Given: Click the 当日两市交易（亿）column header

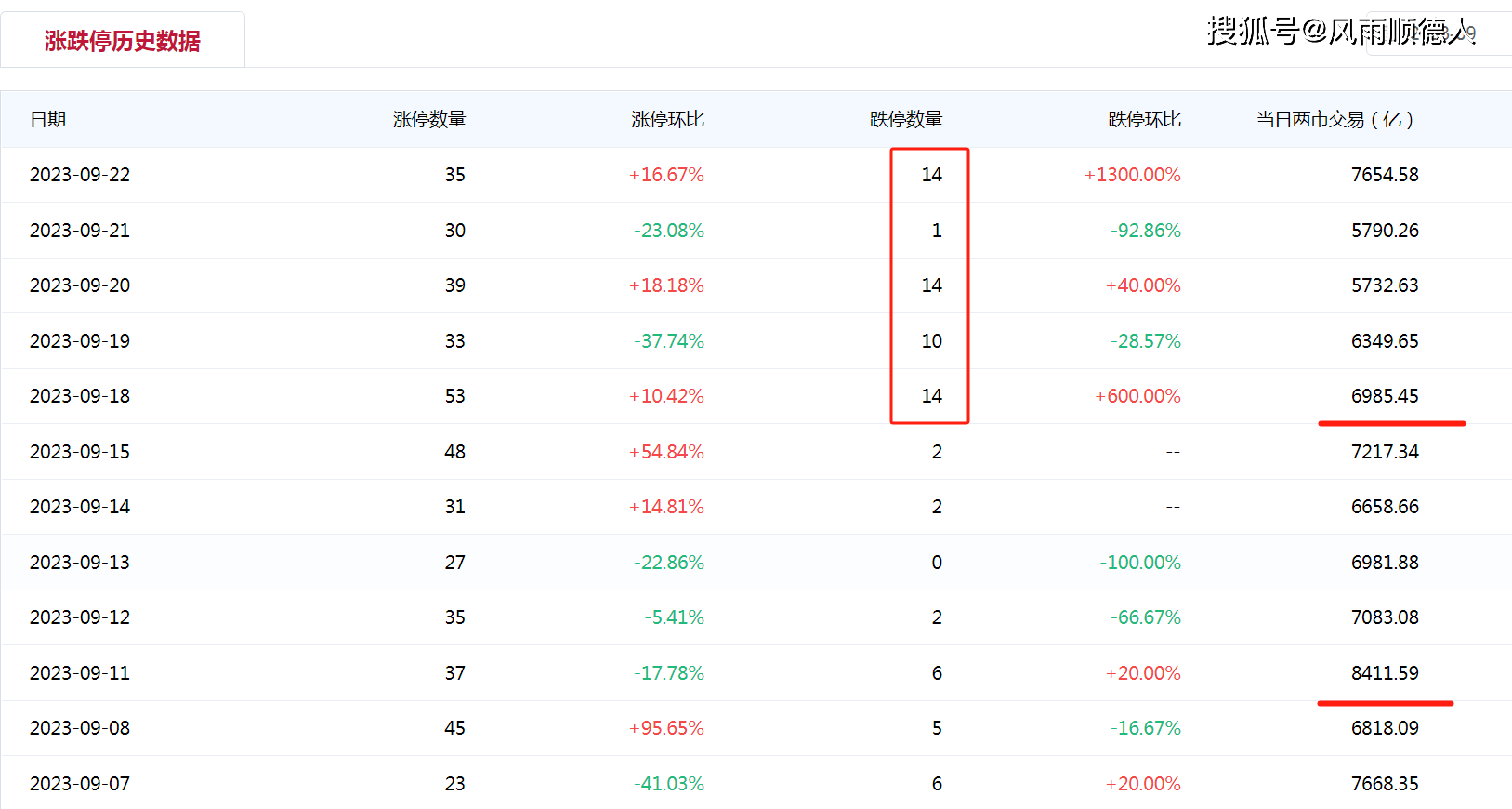Looking at the screenshot, I should 1335,119.
